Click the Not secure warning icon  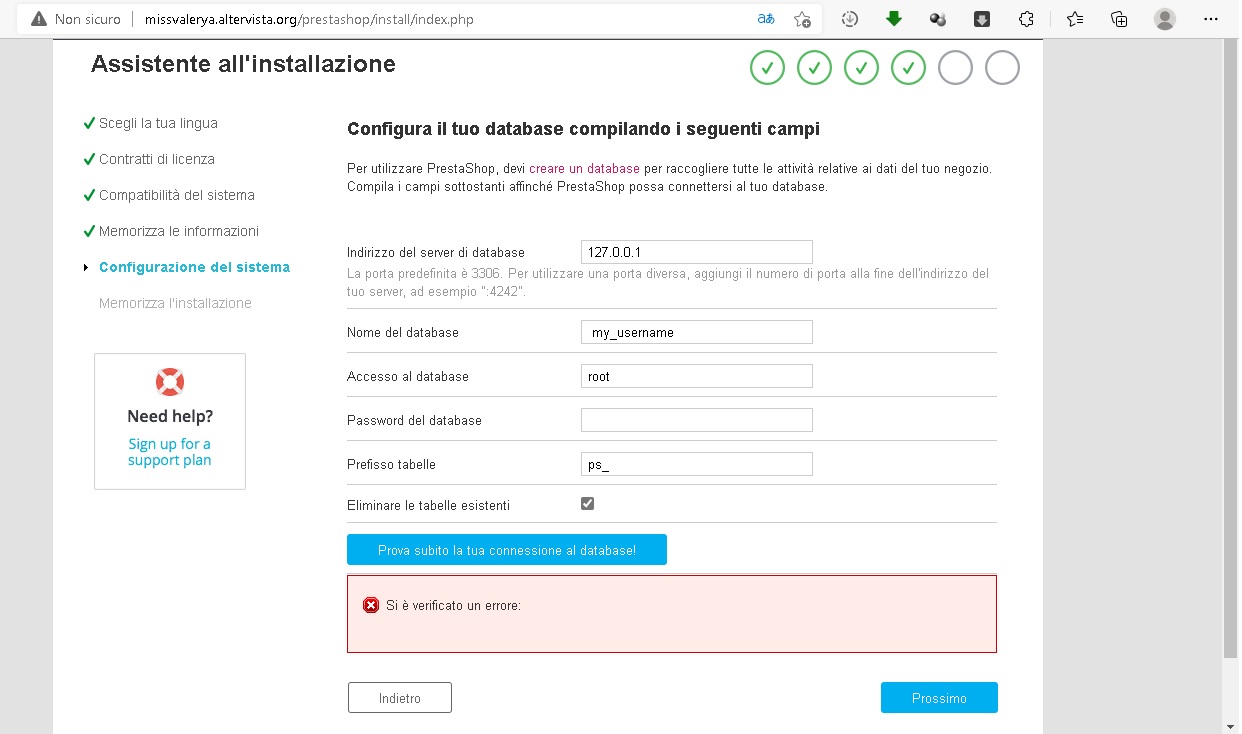39,19
